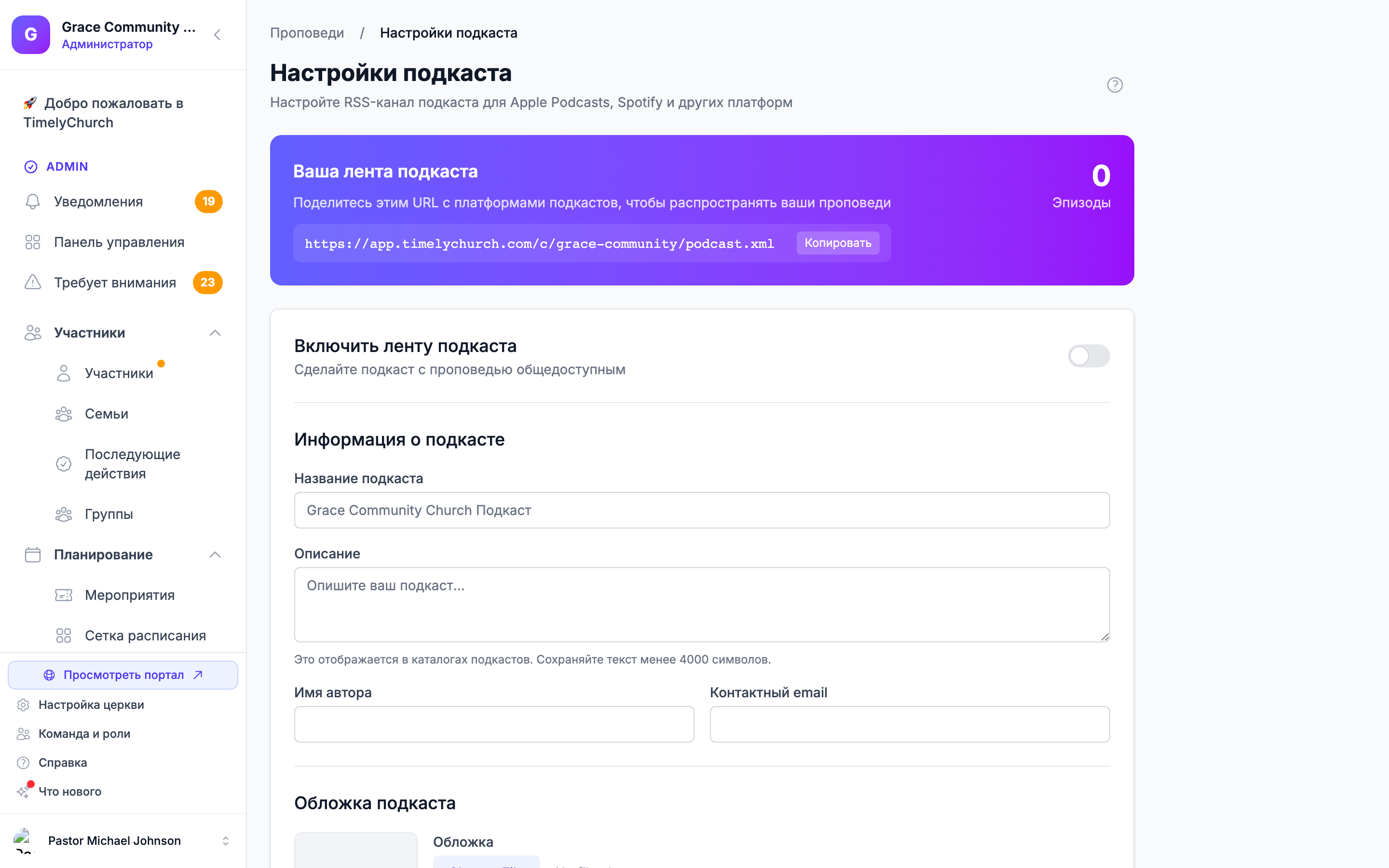Open page help via question mark icon
Viewport: 1389px width, 868px height.
1115,85
